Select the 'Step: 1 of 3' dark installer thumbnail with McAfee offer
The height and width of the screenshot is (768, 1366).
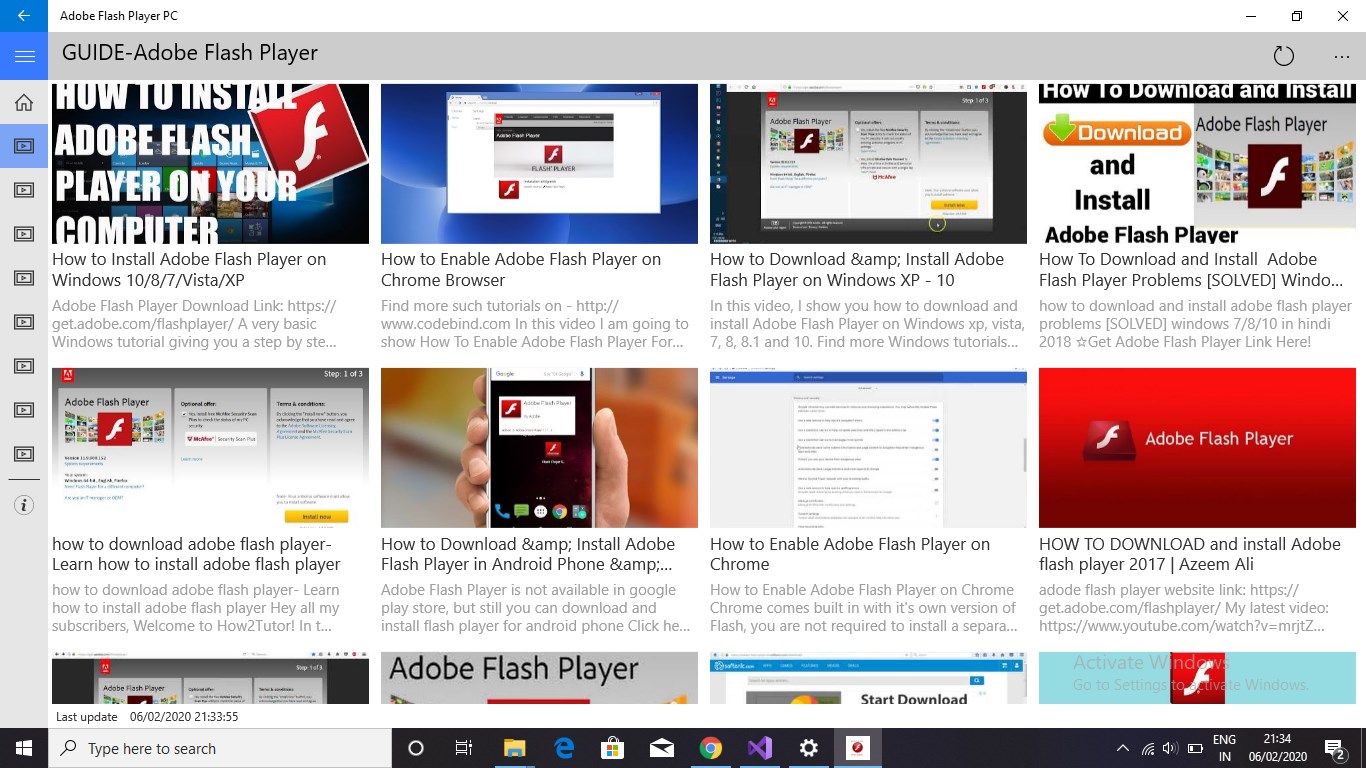(868, 164)
